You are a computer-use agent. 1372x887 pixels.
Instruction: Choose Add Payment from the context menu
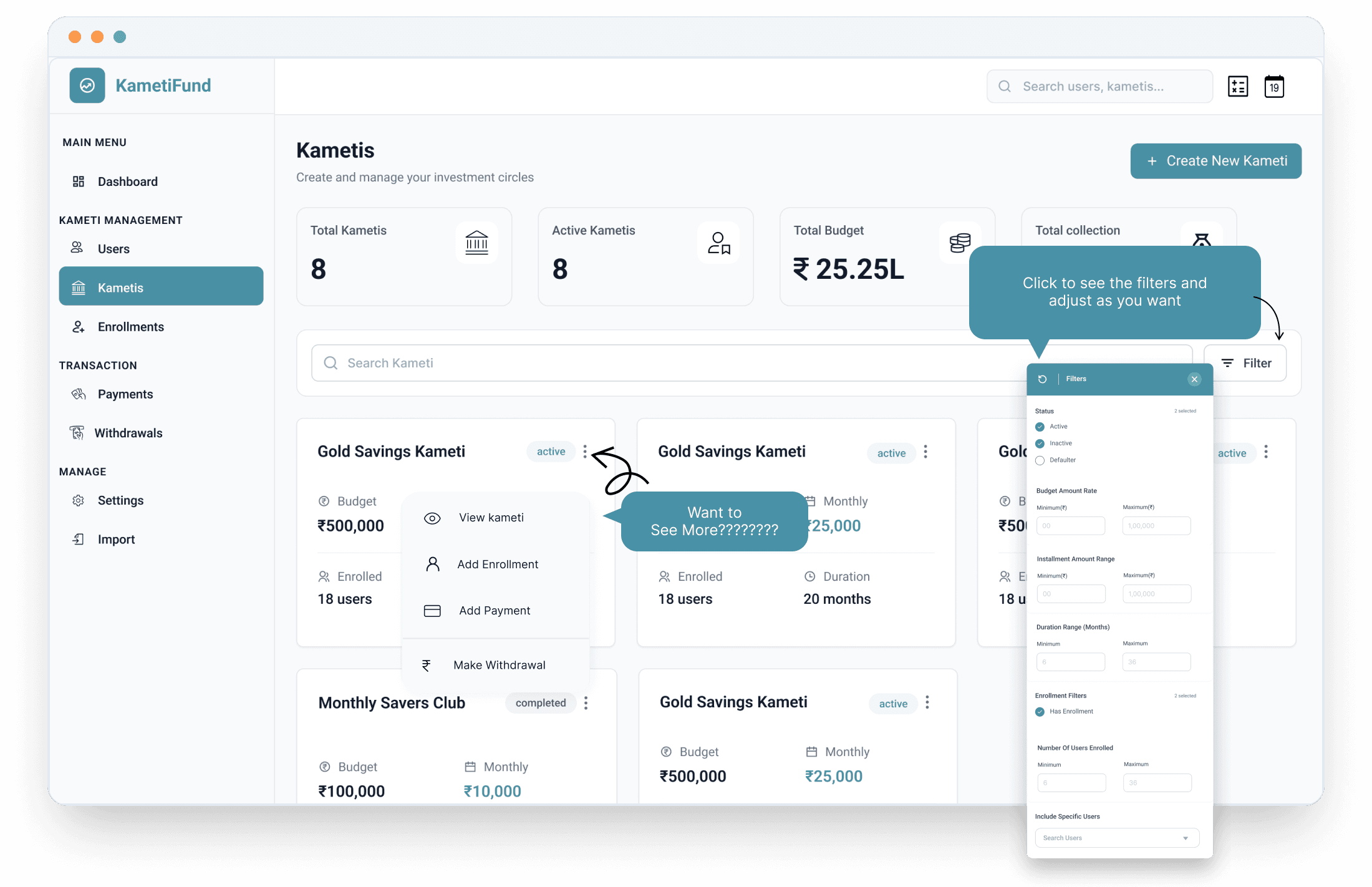click(x=495, y=611)
